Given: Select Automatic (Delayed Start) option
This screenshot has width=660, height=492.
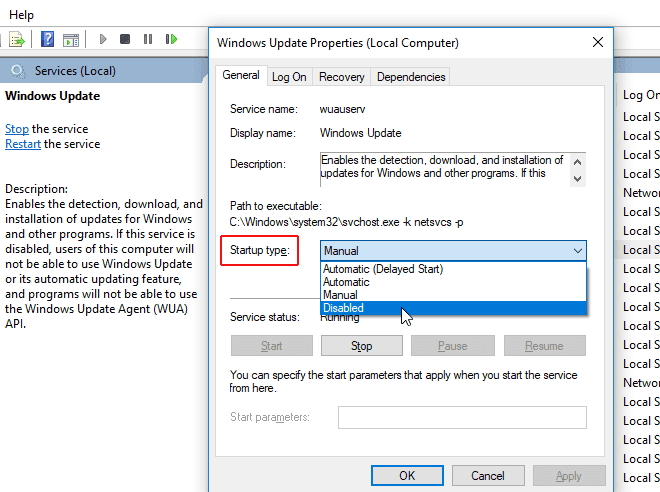Looking at the screenshot, I should tap(382, 269).
